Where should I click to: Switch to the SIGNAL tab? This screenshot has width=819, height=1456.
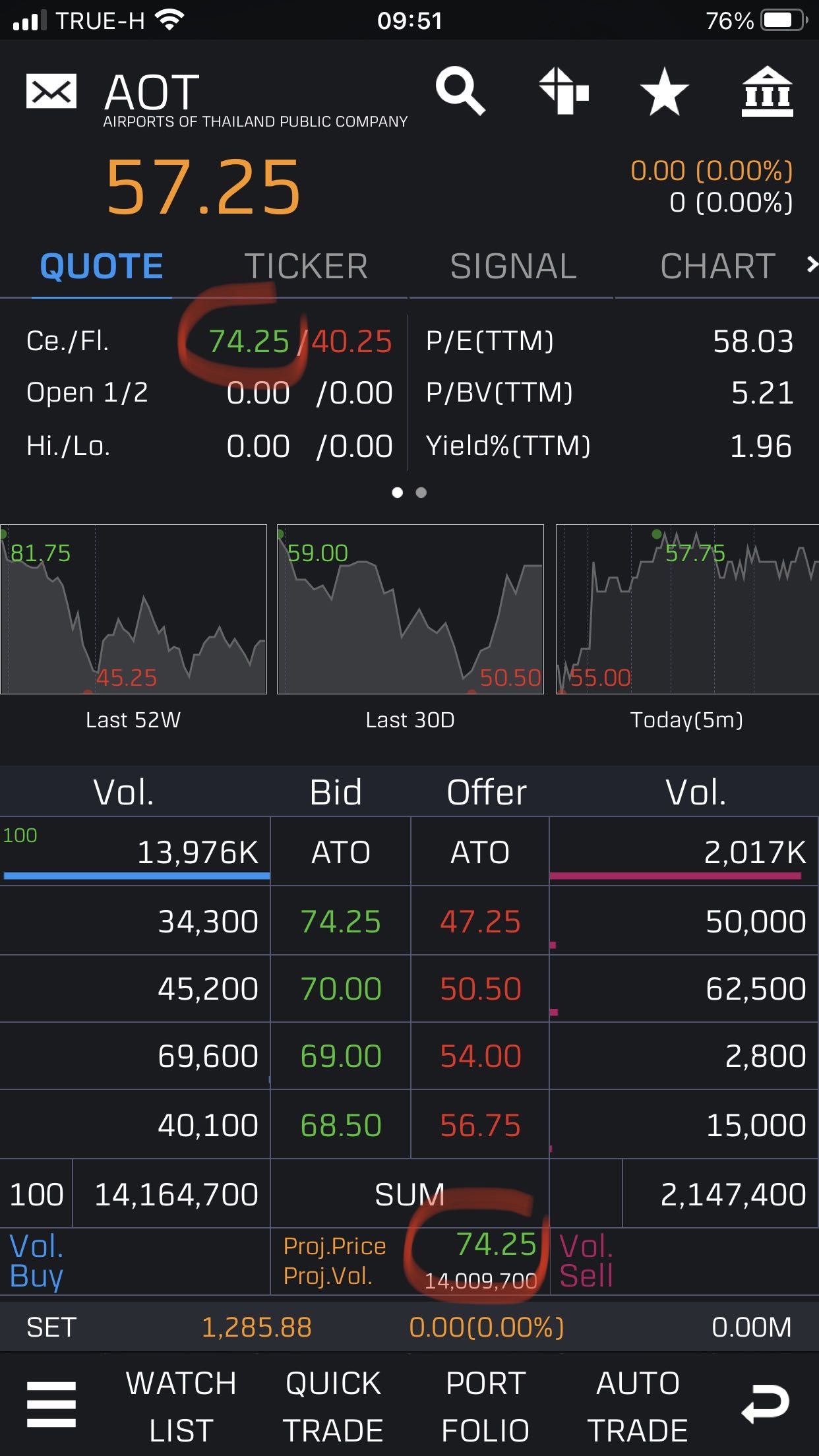pos(513,266)
